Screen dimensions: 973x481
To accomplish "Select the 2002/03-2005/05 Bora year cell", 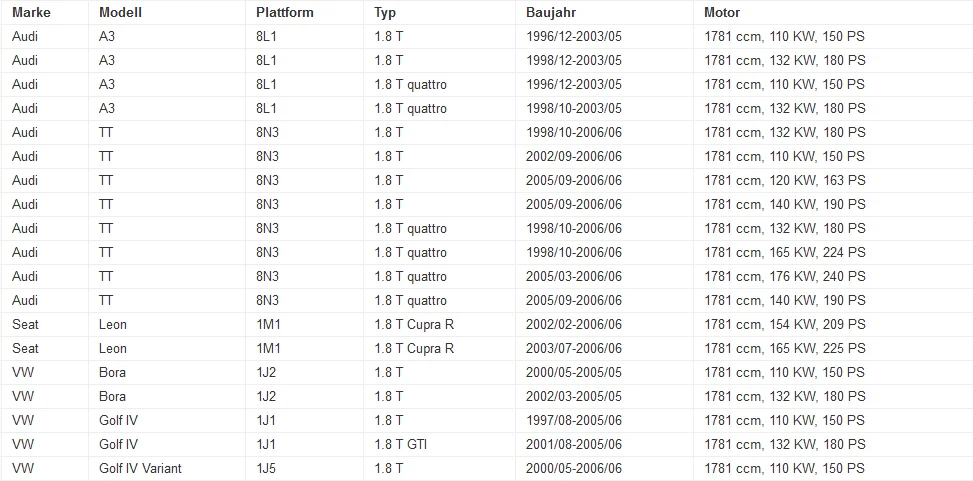I will pos(573,397).
